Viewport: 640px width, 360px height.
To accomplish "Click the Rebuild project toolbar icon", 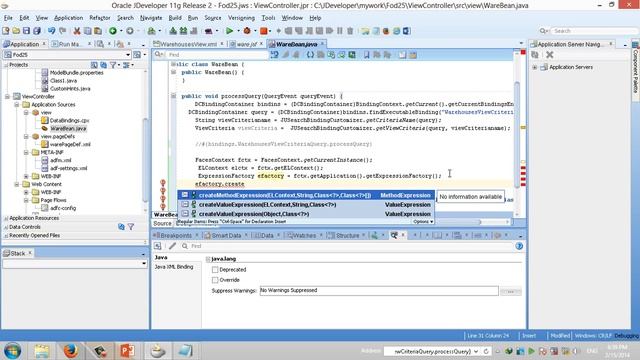I will (x=183, y=31).
